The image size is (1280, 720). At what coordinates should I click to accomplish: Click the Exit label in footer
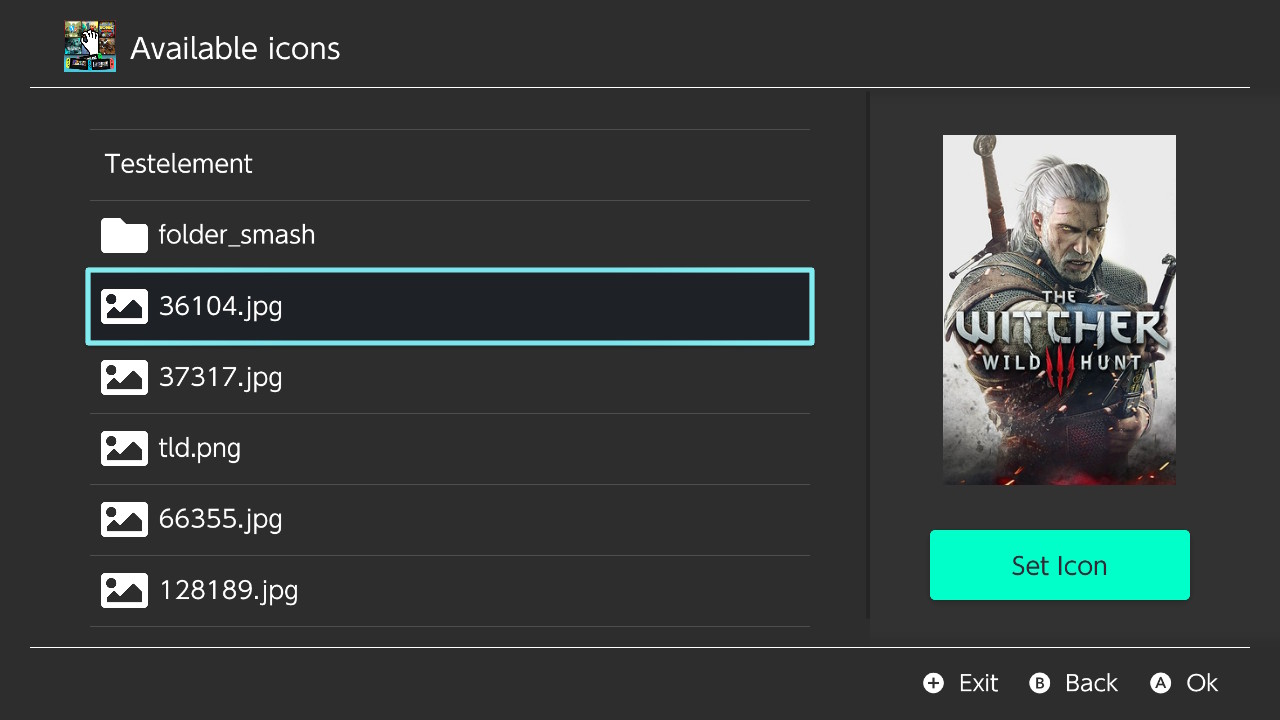978,683
